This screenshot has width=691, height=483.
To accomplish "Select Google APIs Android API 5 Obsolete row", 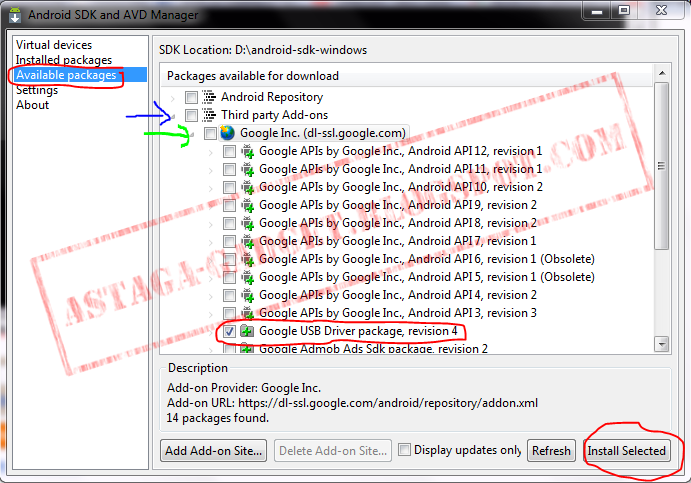I will (427, 277).
